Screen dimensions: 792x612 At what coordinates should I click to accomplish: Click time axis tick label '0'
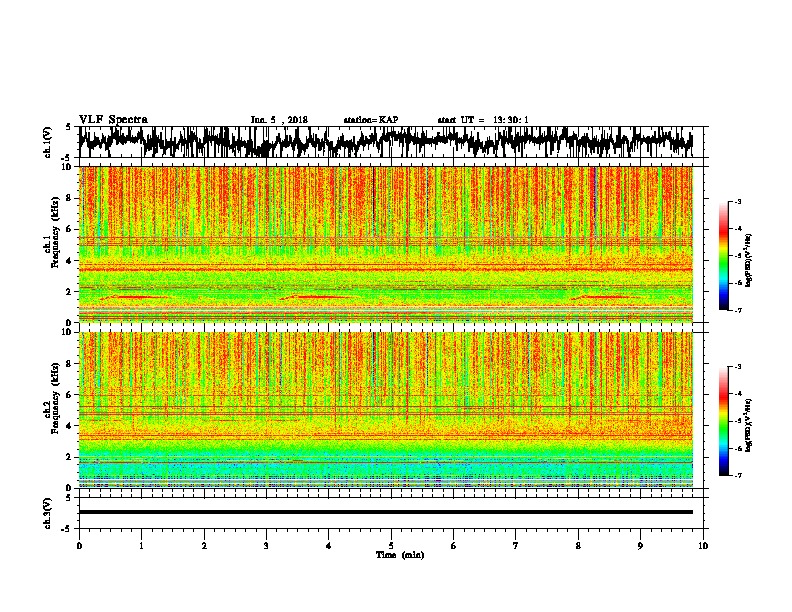tap(79, 546)
